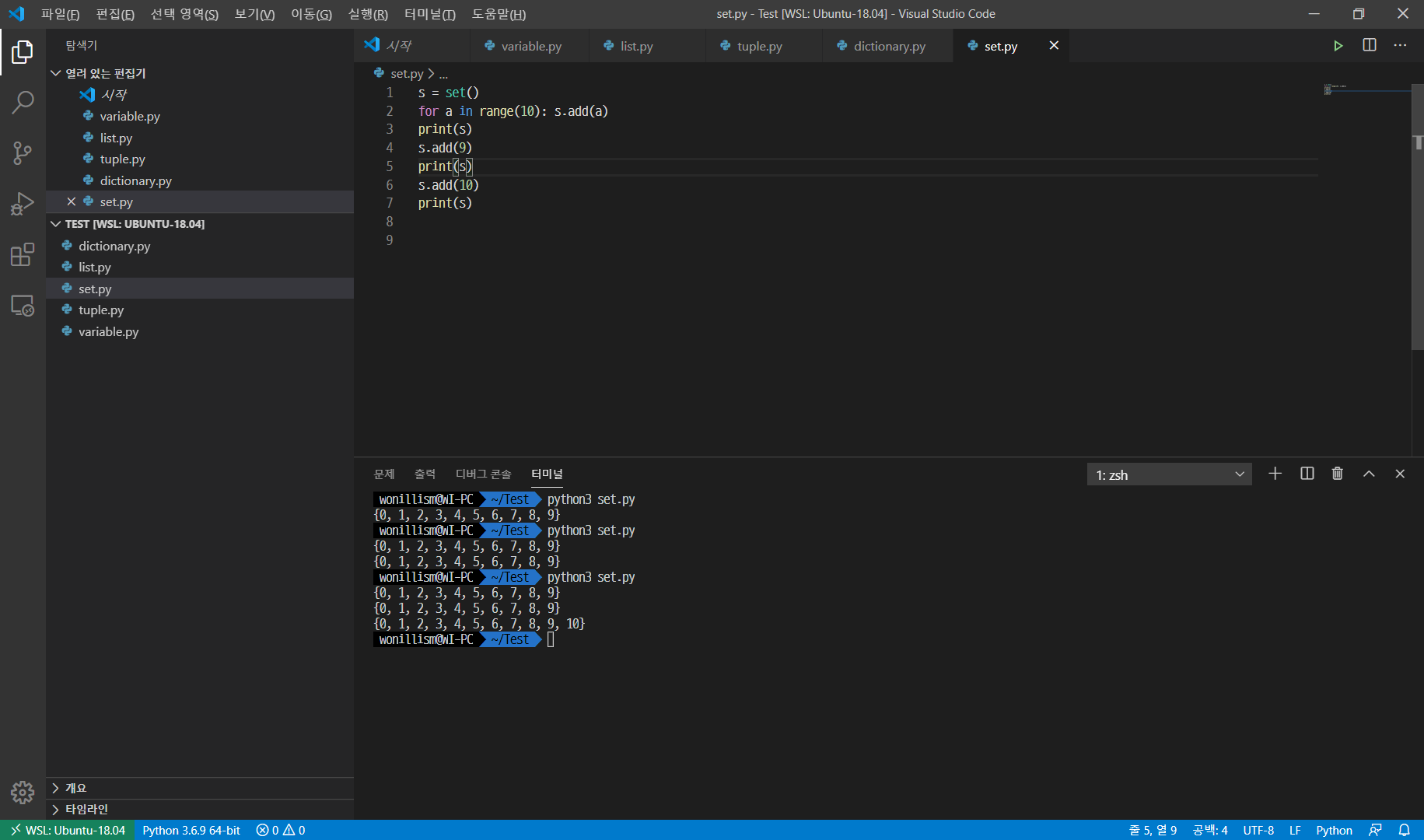
Task: Place cursor on code line 7 print(s)
Action: coord(445,203)
